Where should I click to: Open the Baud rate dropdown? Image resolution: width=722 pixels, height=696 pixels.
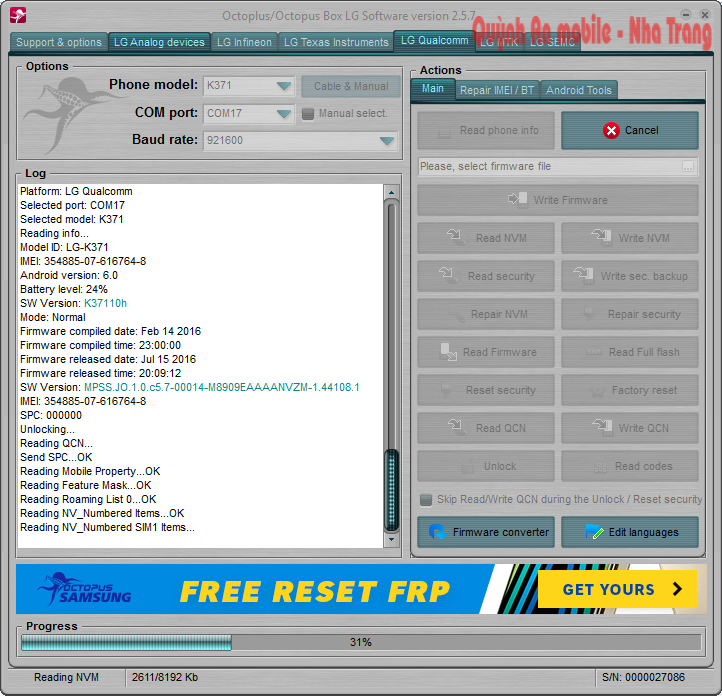coord(300,140)
